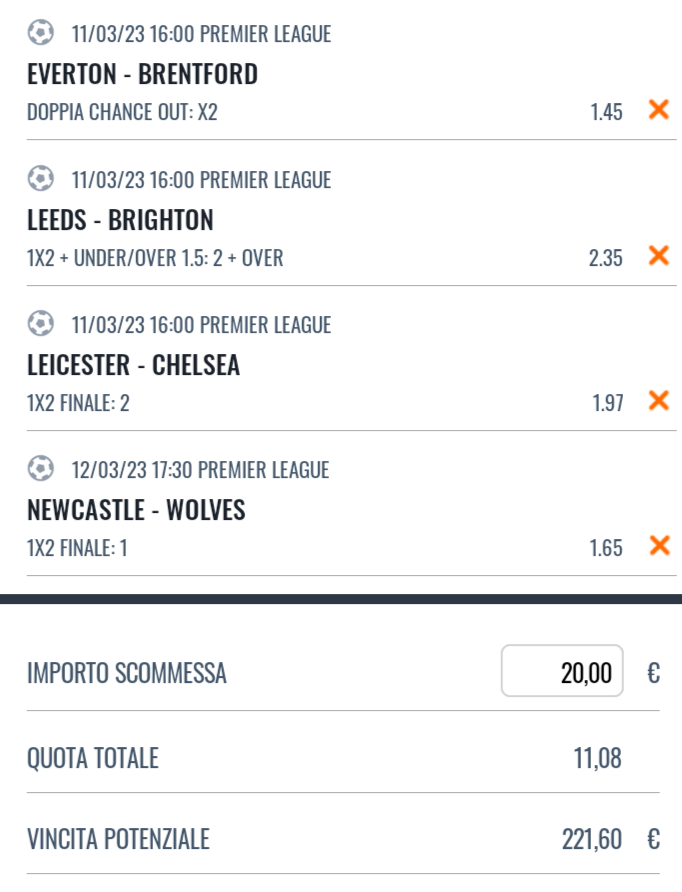682x892 pixels.
Task: Click the 1.65 odds for Newcastle win
Action: (606, 548)
